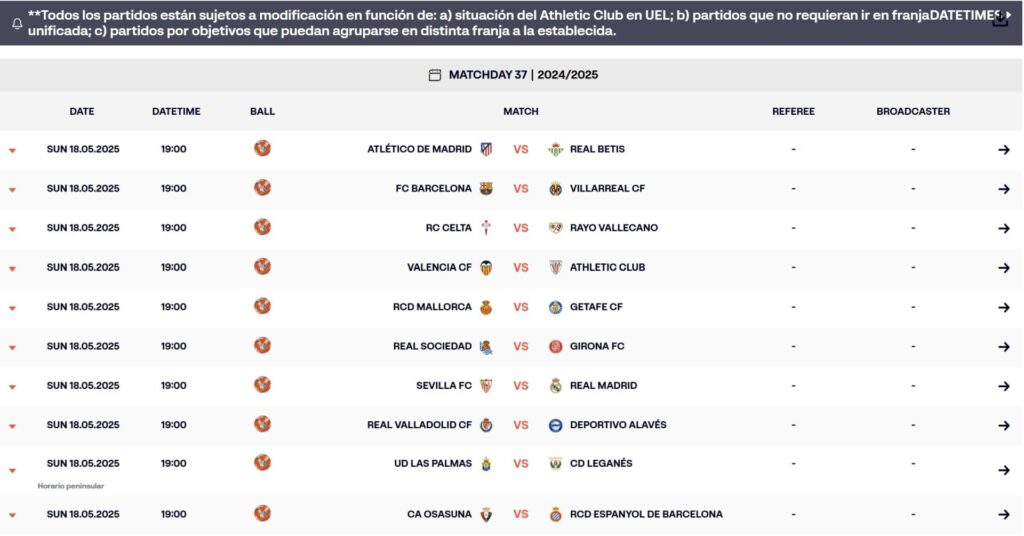Click the Valencia CF crest
This screenshot has height=536, width=1024.
tap(487, 268)
